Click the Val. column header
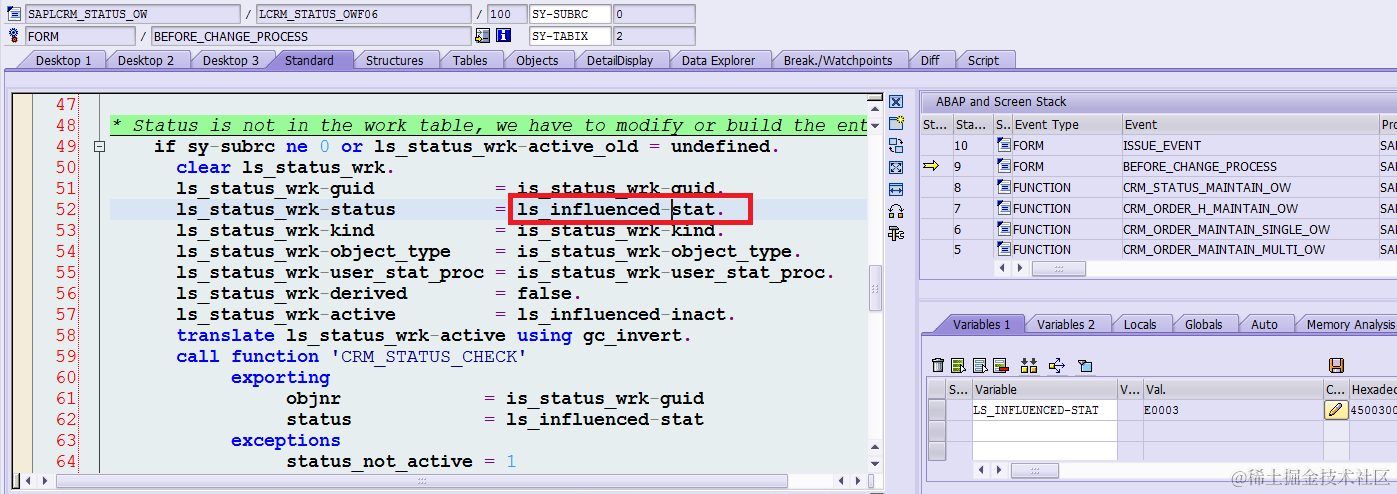Image resolution: width=1397 pixels, height=494 pixels. pos(1233,390)
